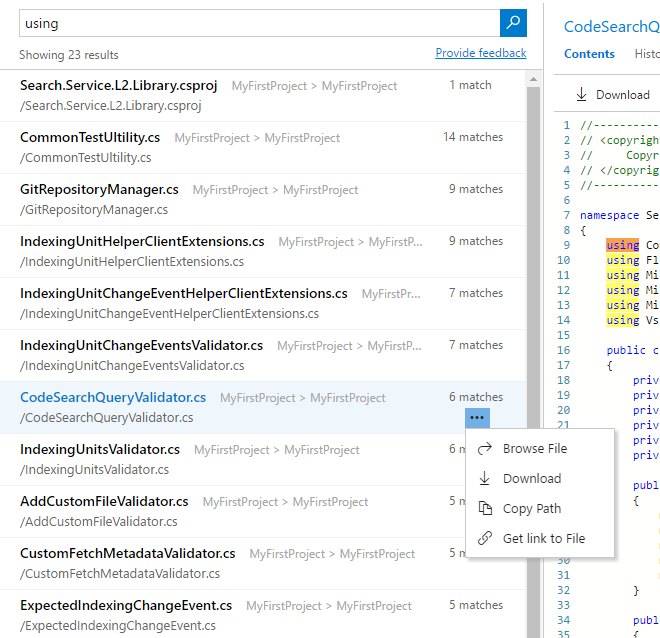This screenshot has width=660, height=638.
Task: Switch to the History tab
Action: coord(647,54)
